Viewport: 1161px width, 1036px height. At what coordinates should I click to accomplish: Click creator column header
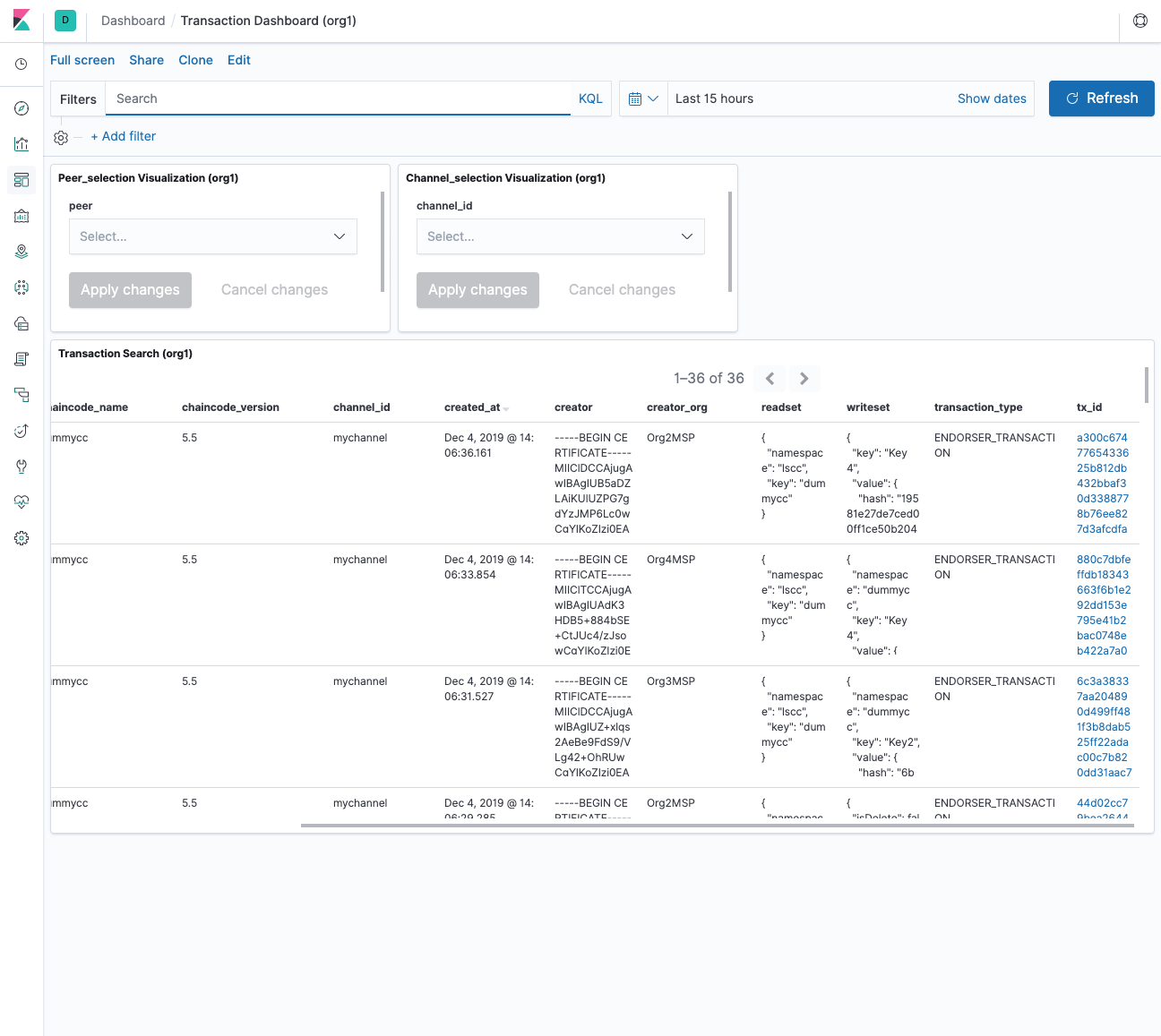pyautogui.click(x=573, y=407)
